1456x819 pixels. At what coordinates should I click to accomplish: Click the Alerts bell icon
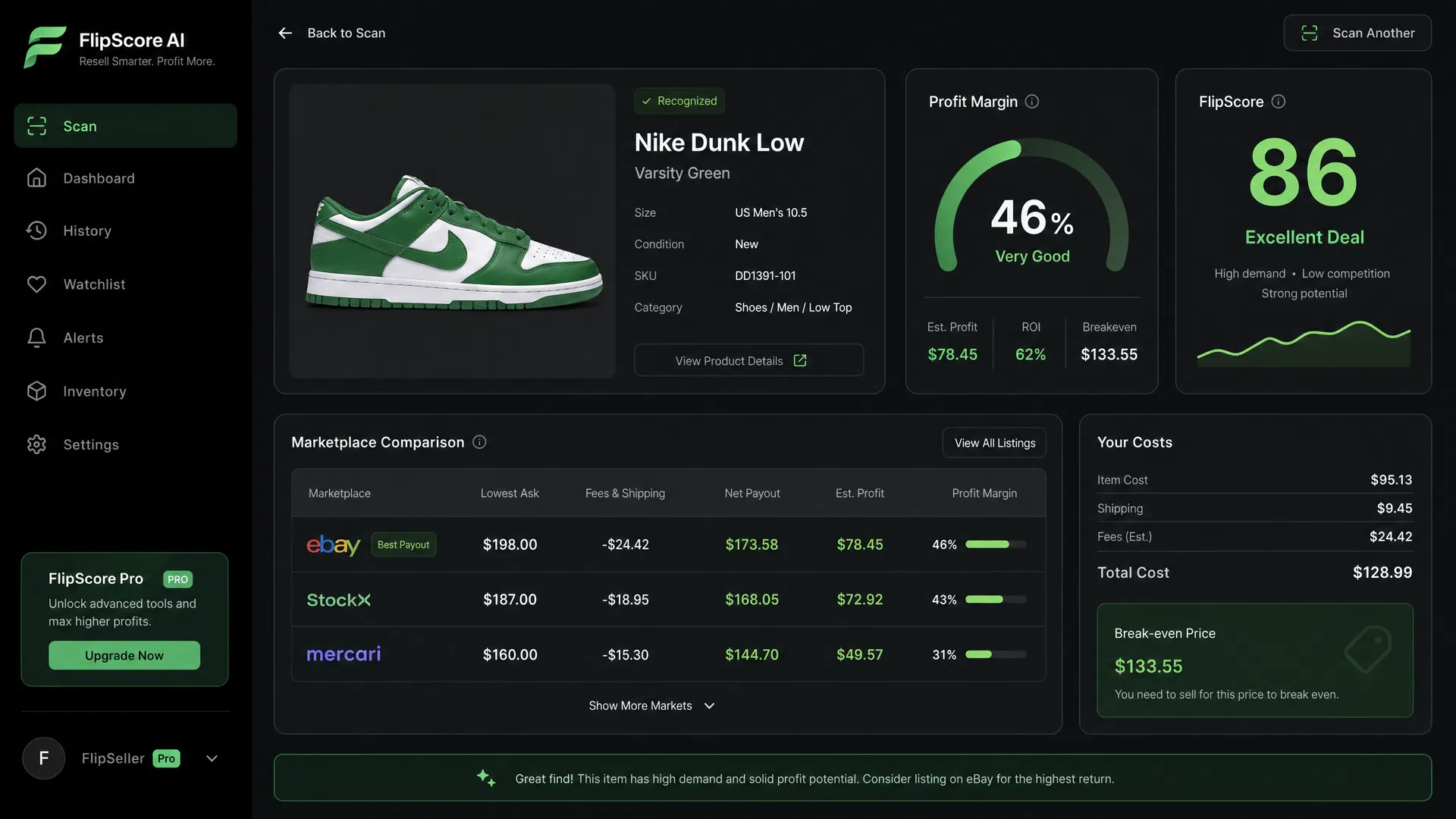tap(36, 337)
